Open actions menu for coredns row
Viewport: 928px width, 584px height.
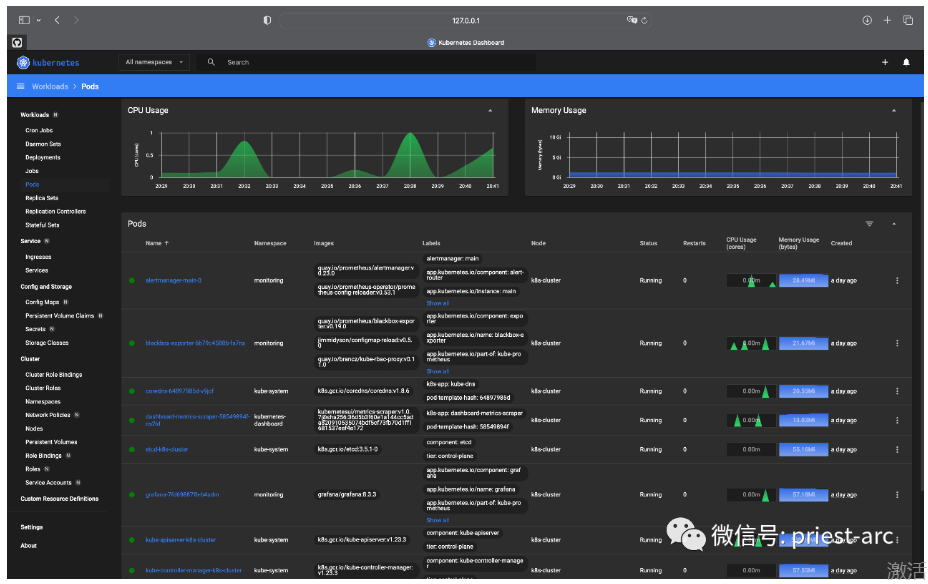click(897, 391)
